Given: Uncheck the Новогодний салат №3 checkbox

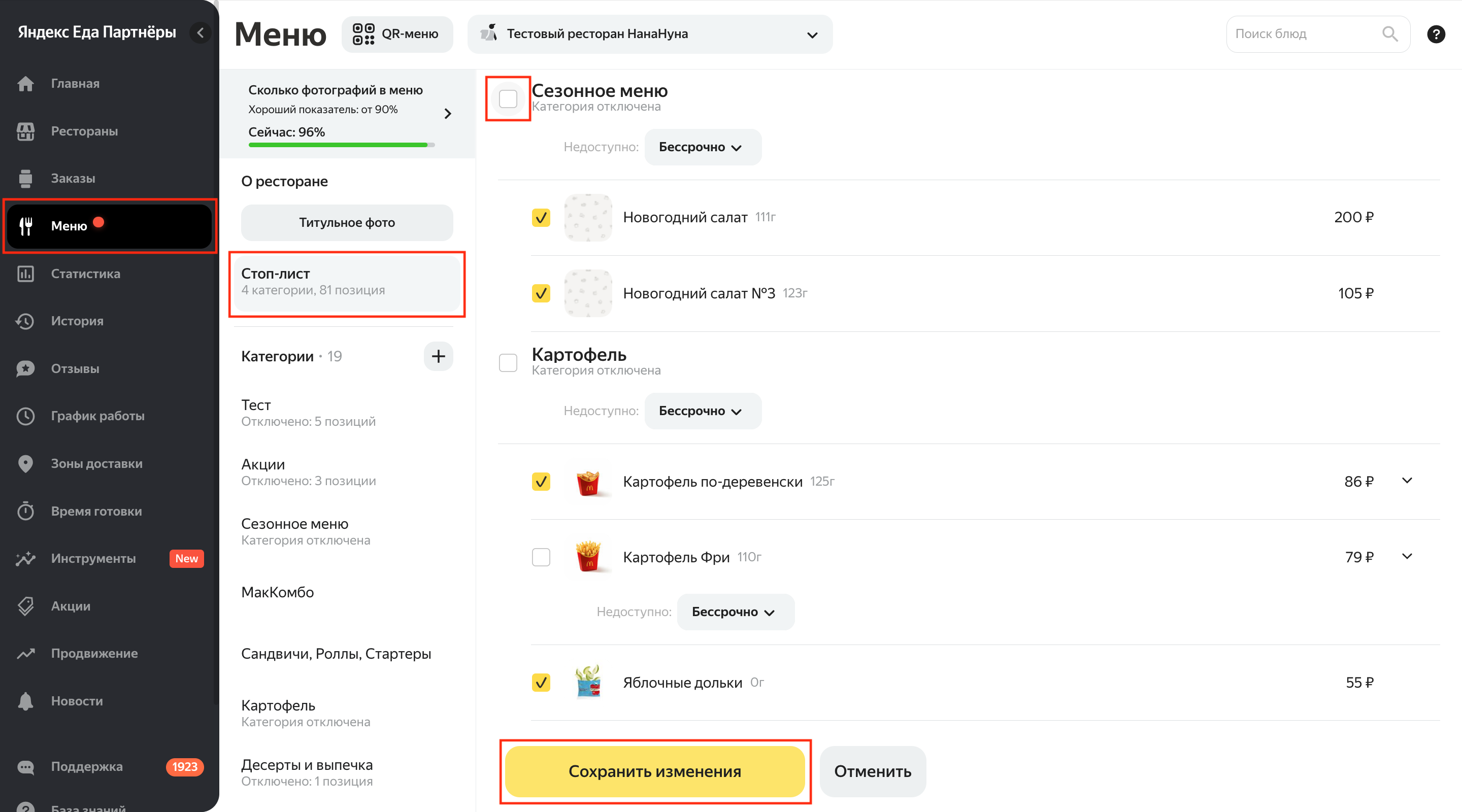Looking at the screenshot, I should [541, 293].
